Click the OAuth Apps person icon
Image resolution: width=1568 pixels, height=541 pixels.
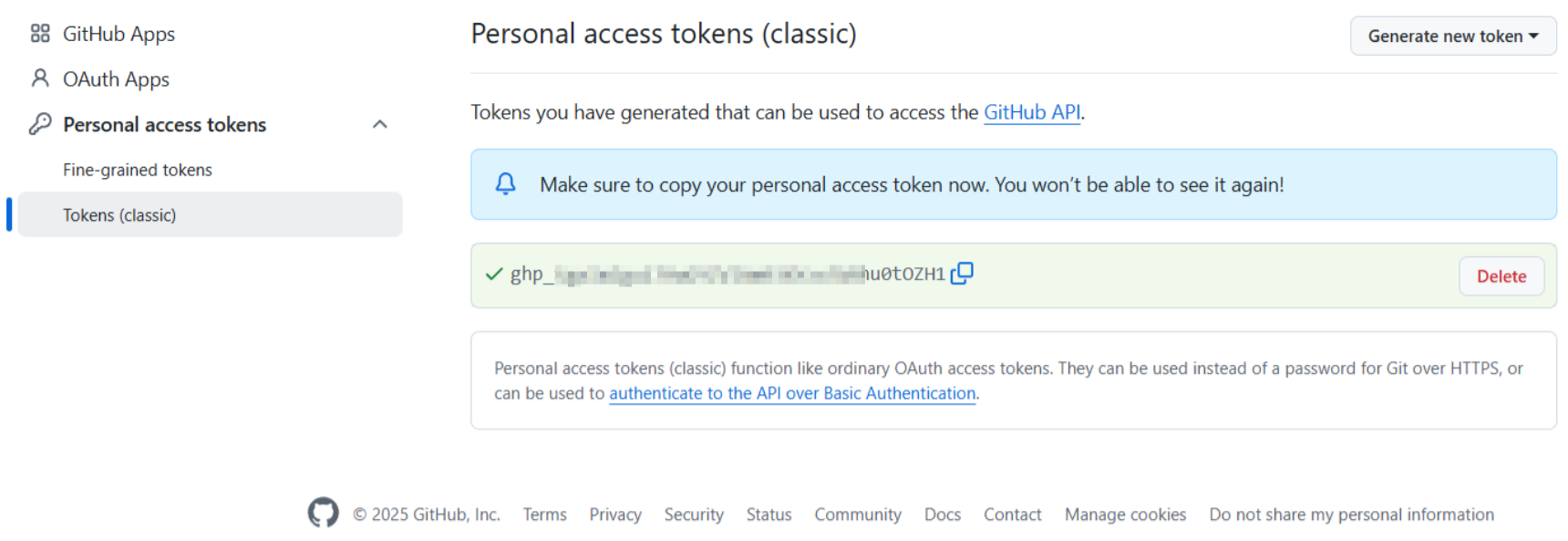click(40, 78)
